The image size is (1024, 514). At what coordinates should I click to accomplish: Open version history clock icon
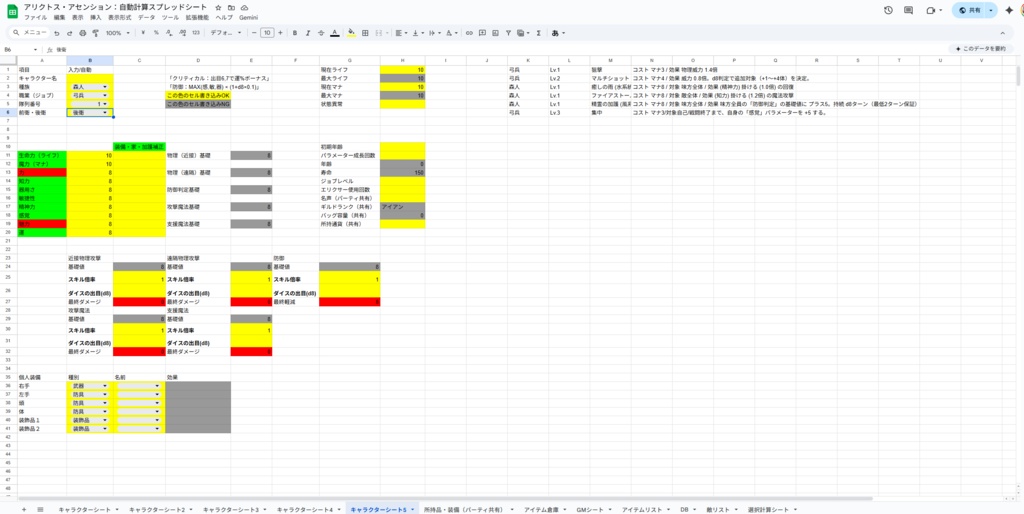pyautogui.click(x=888, y=10)
